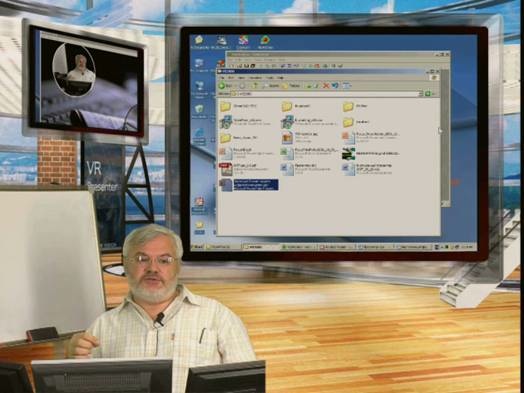Image resolution: width=524 pixels, height=393 pixels.
Task: Select the dark image thumbnail file
Action: (348, 153)
